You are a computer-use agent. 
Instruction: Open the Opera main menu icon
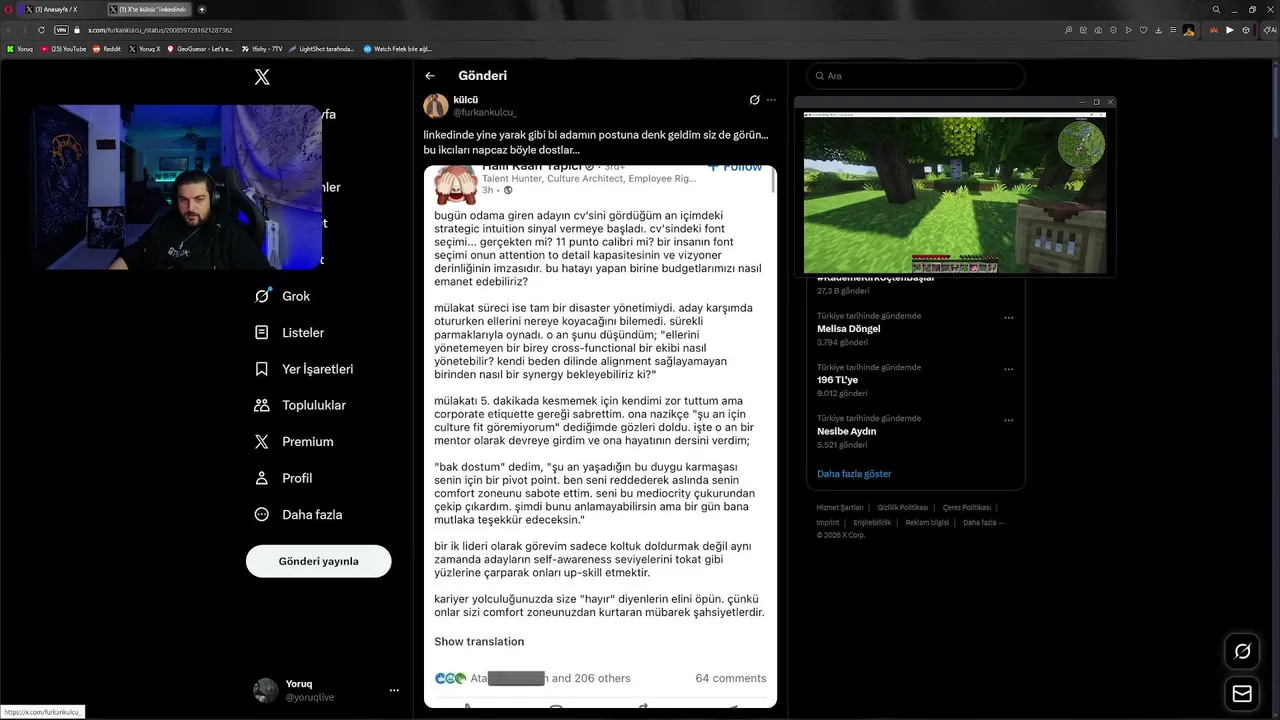pos(9,9)
